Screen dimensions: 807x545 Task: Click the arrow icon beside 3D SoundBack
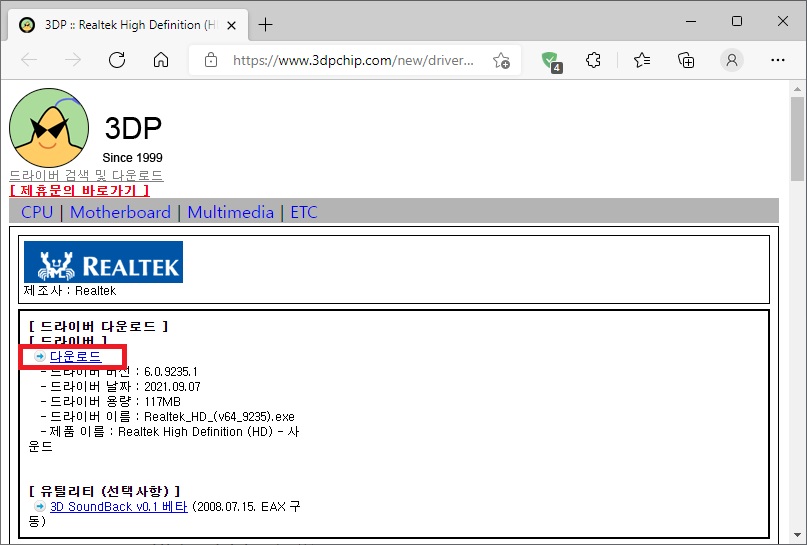pyautogui.click(x=40, y=506)
